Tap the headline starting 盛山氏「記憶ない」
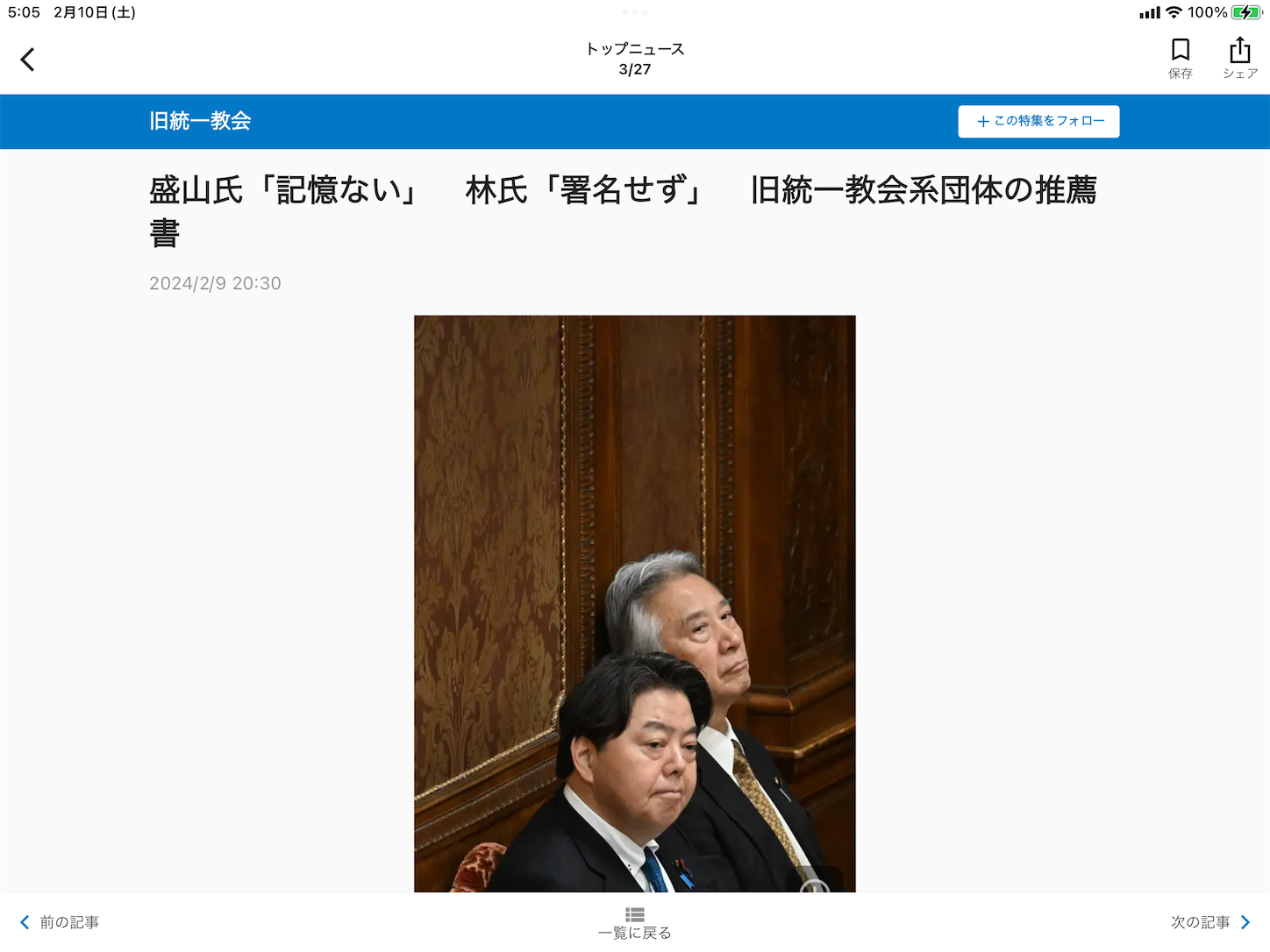 (x=623, y=210)
